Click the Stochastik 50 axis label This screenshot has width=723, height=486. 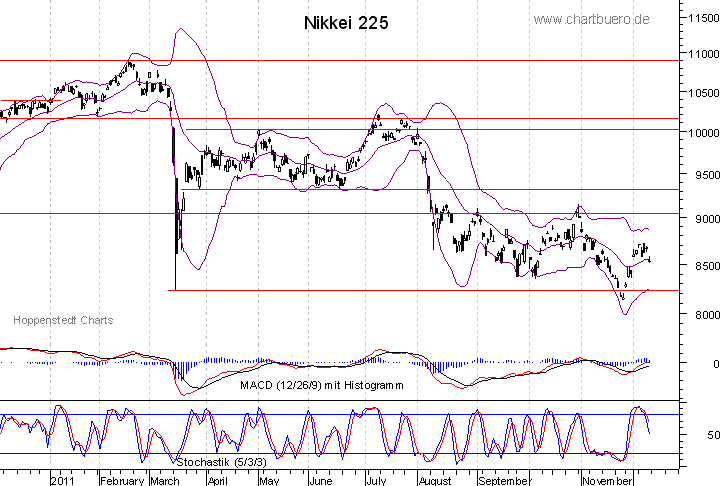click(714, 435)
